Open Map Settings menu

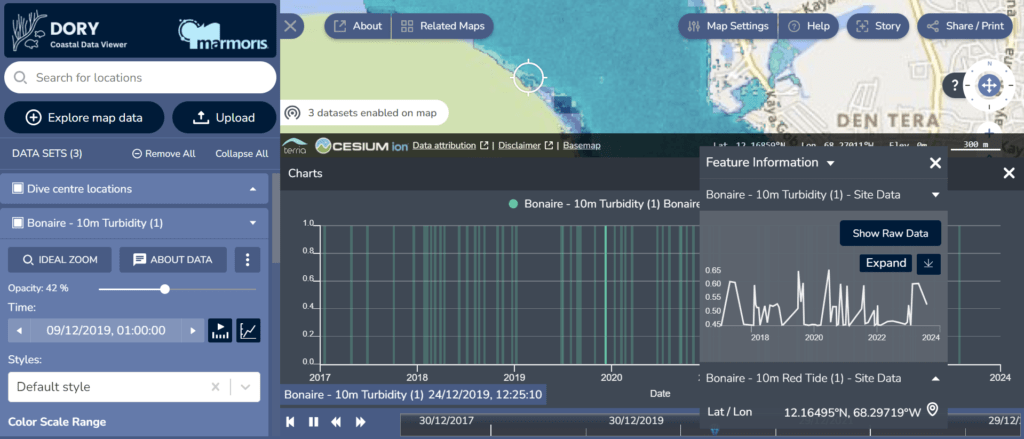tap(728, 26)
